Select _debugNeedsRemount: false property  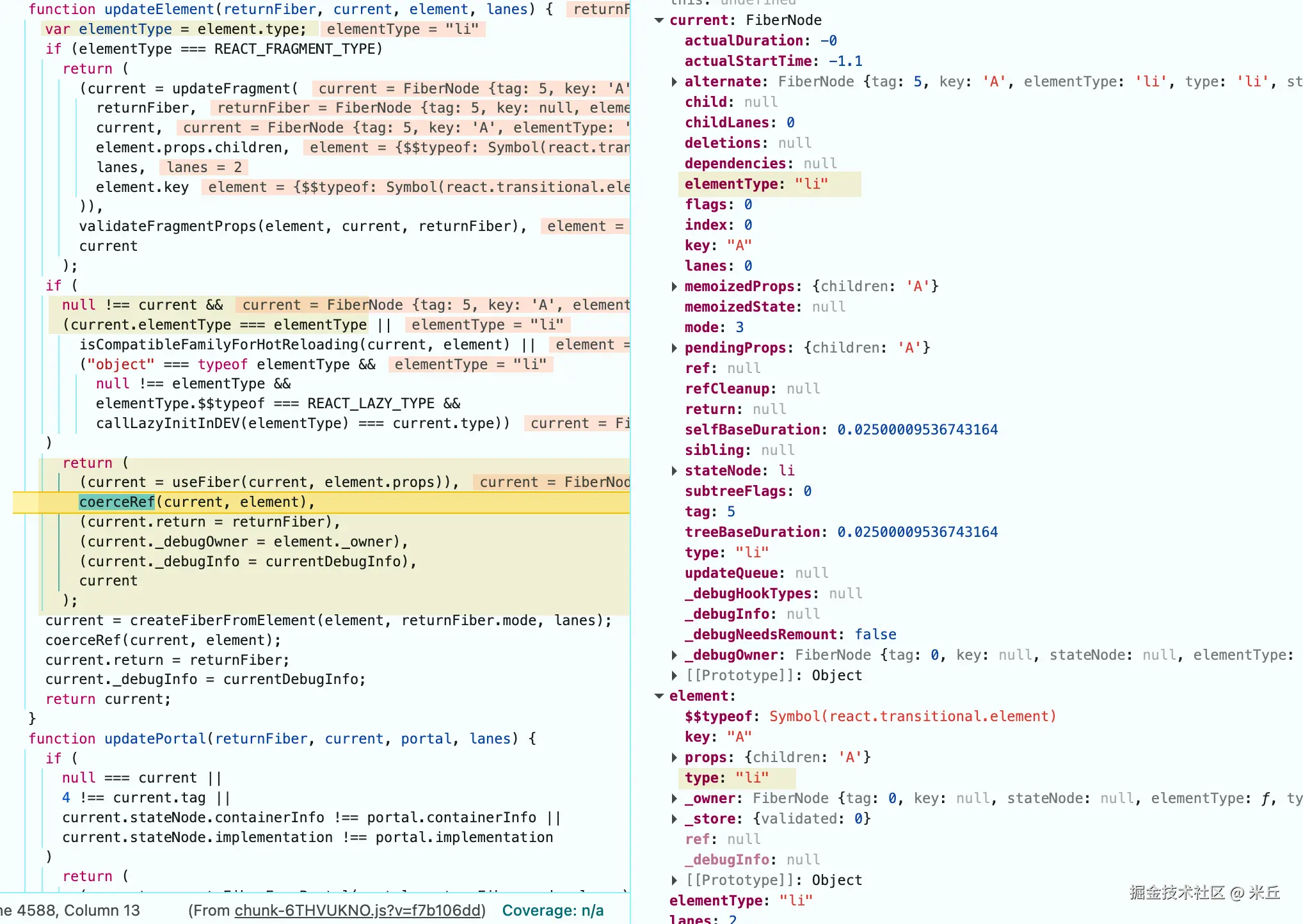tap(790, 635)
